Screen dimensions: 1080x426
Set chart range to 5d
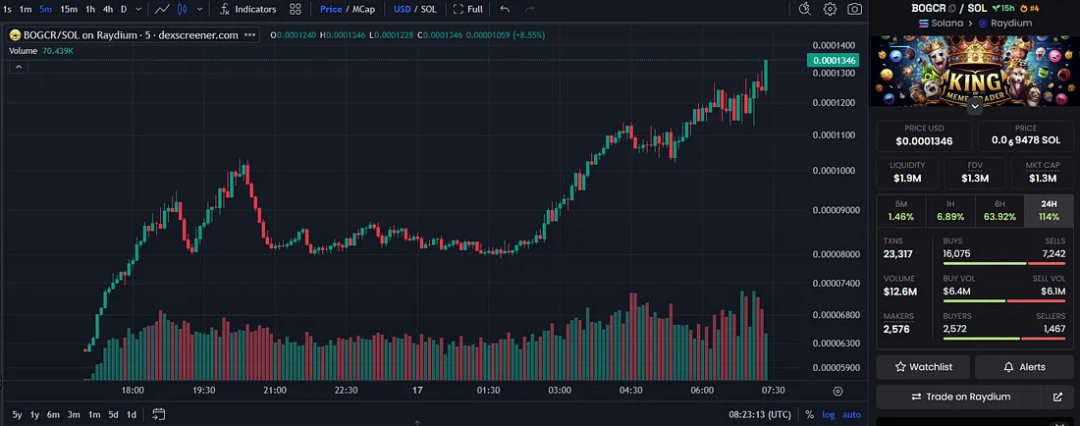113,414
